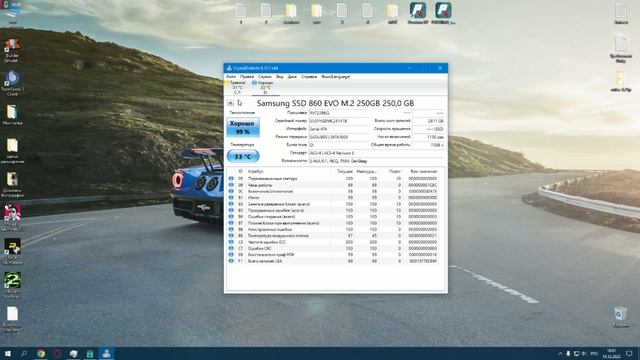Click the Число включений count field

pos(429,137)
